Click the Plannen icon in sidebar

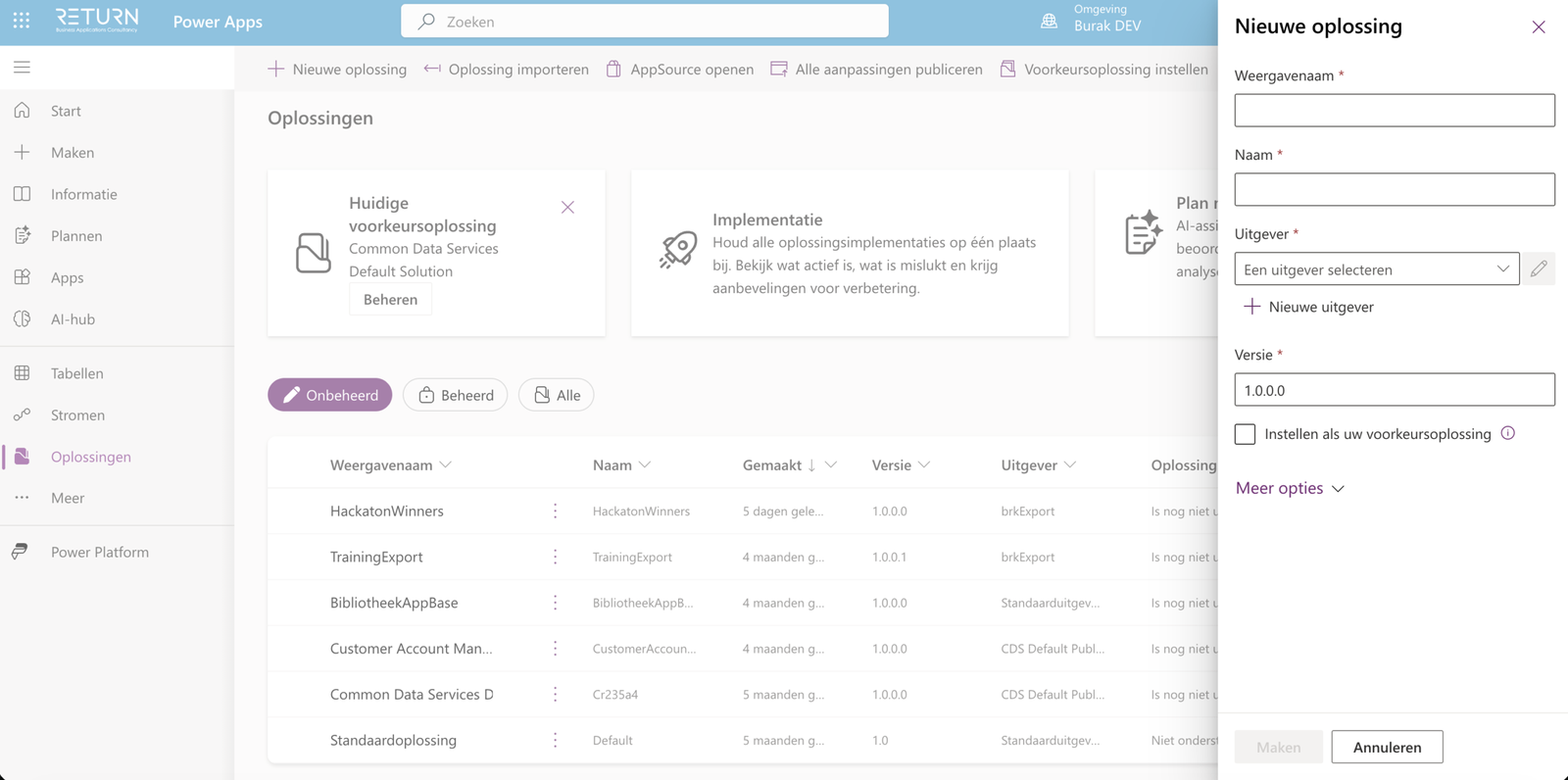click(22, 235)
